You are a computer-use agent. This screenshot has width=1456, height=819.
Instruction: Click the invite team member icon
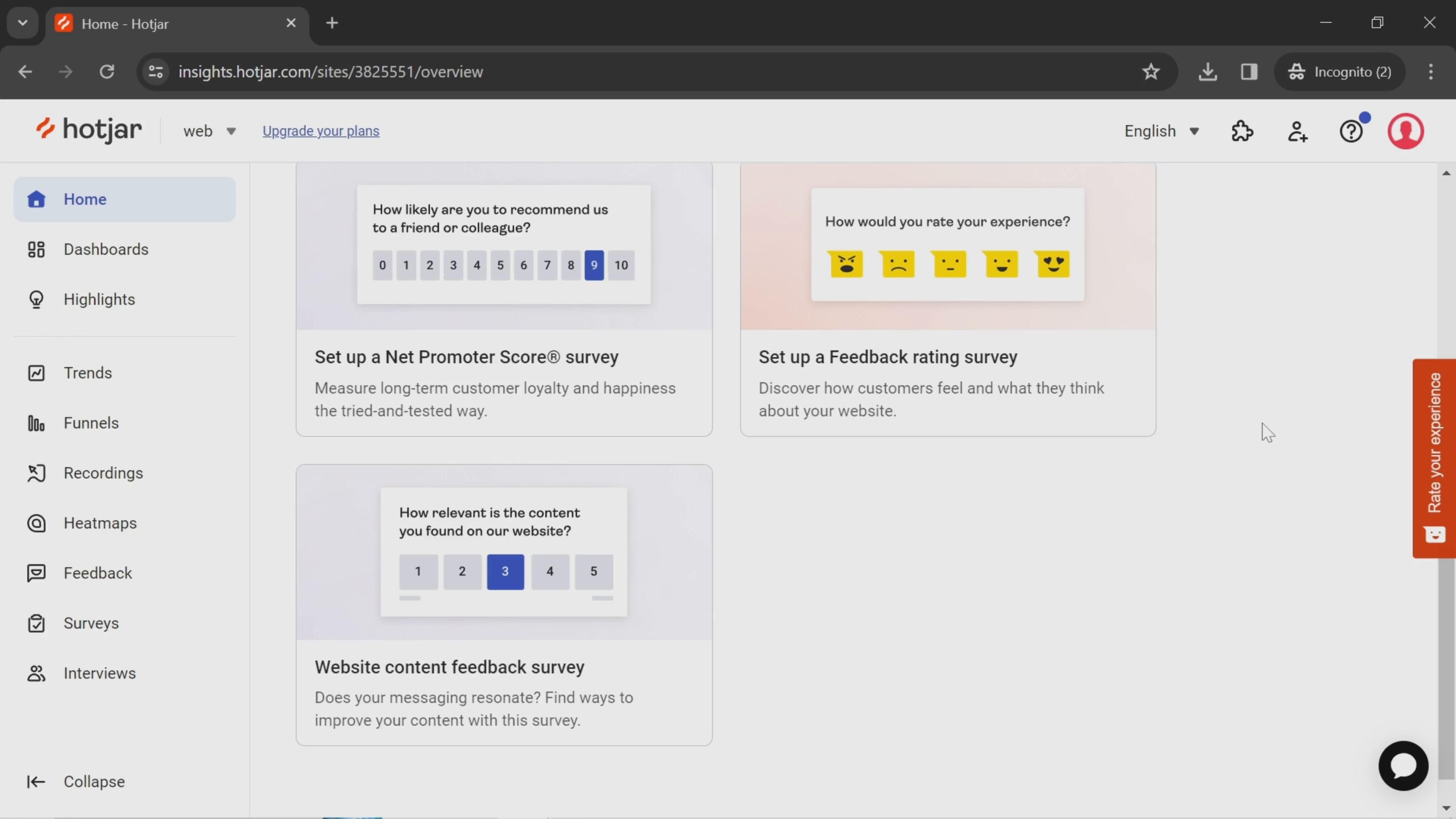(x=1297, y=131)
